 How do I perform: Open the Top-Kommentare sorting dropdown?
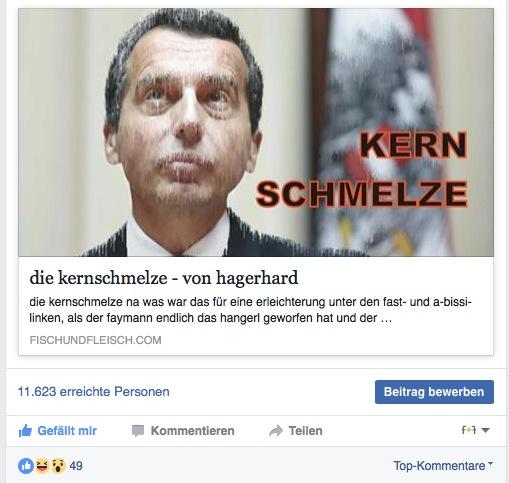point(443,466)
